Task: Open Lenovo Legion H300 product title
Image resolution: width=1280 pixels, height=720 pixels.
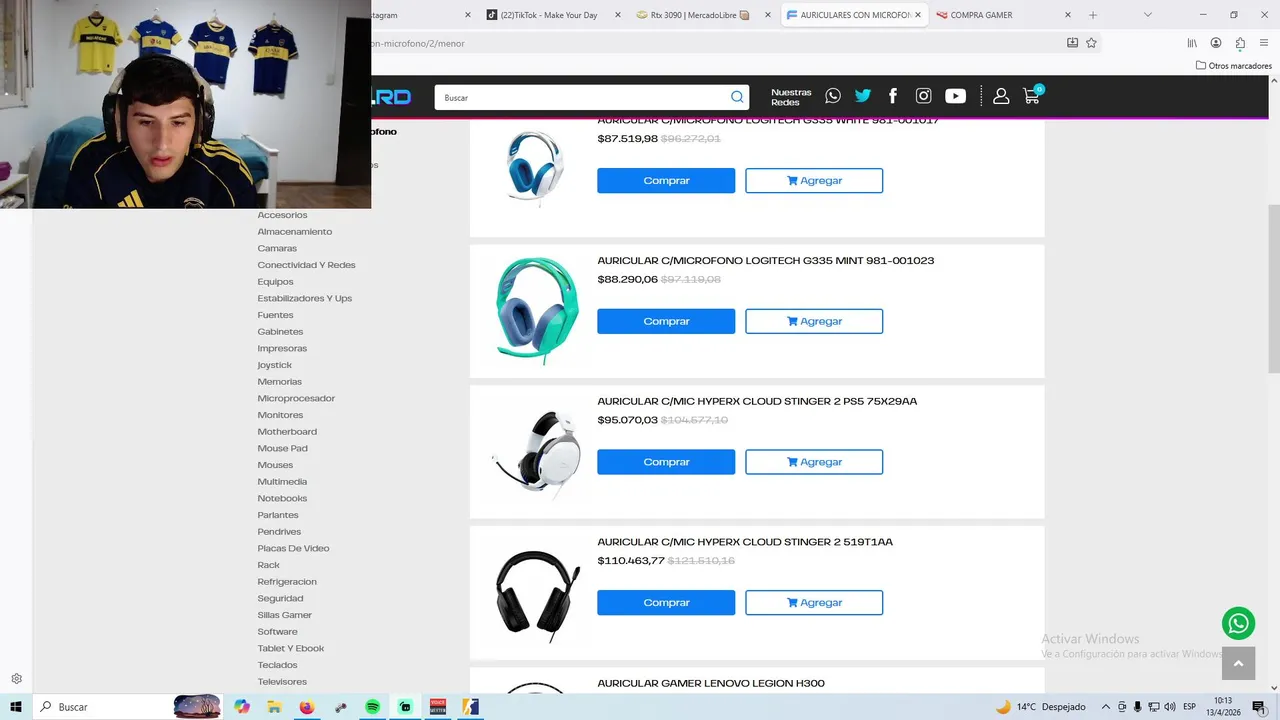Action: point(711,684)
